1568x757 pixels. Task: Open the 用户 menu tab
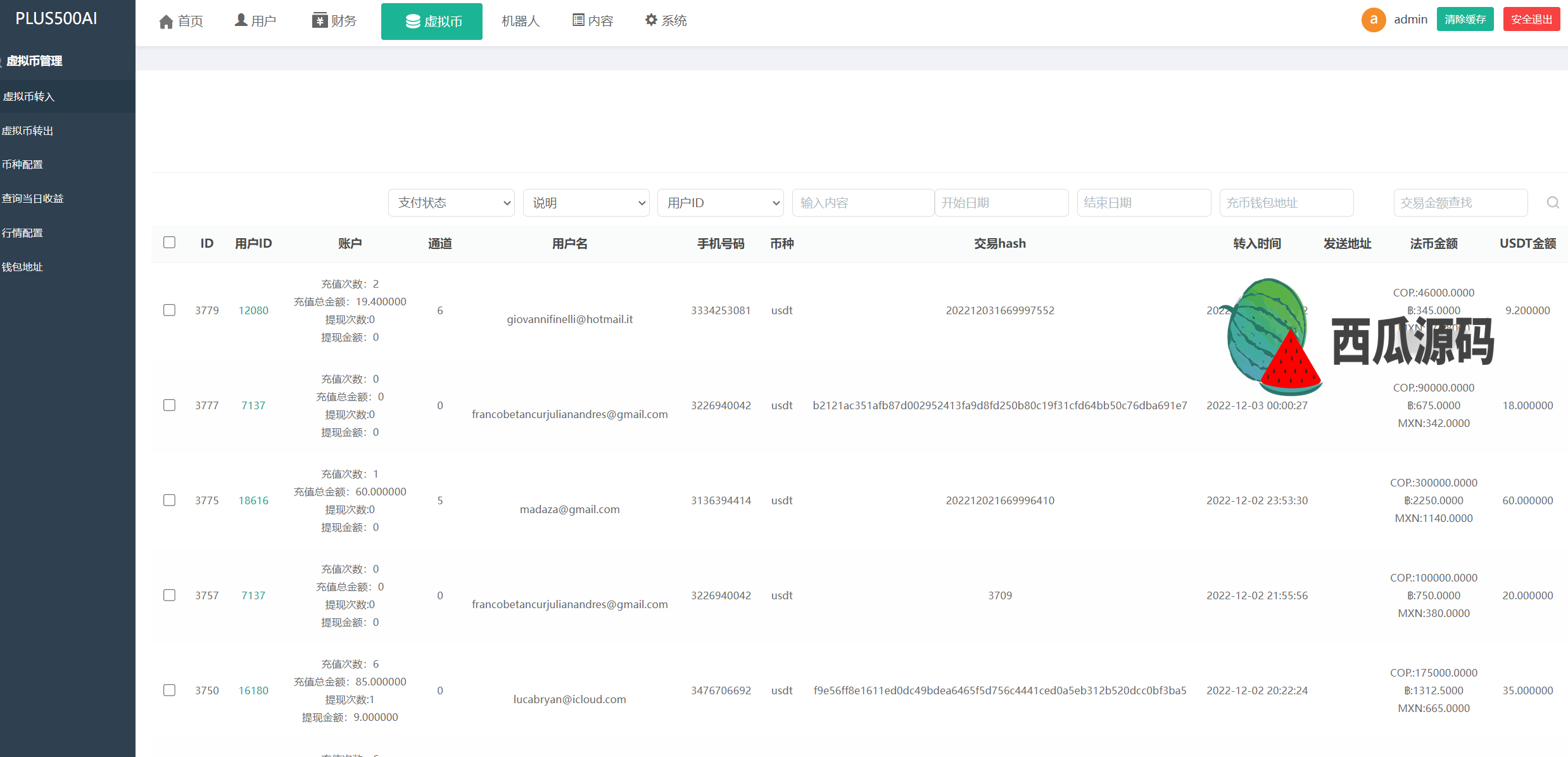[x=255, y=22]
